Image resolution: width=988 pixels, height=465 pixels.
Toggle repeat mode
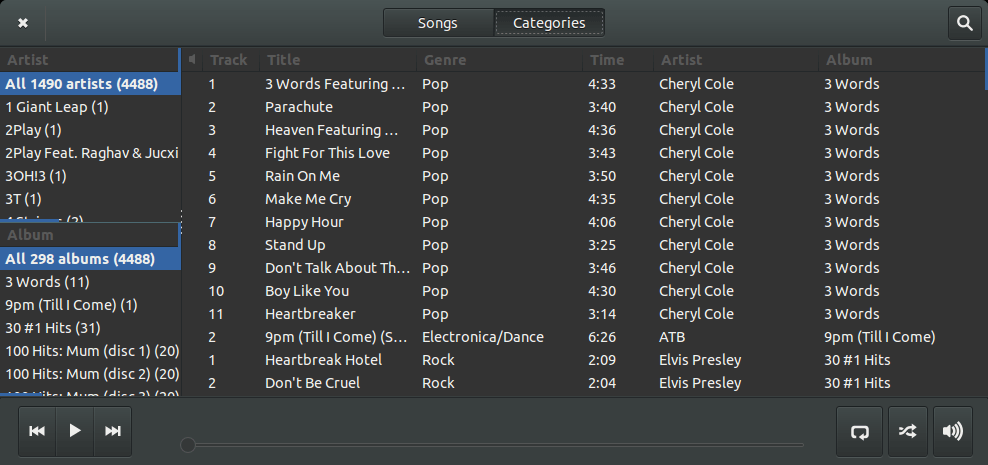[859, 431]
